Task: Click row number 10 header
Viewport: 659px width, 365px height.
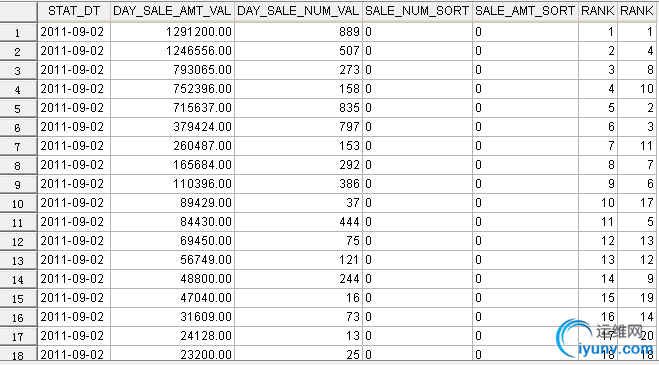Action: [18, 204]
